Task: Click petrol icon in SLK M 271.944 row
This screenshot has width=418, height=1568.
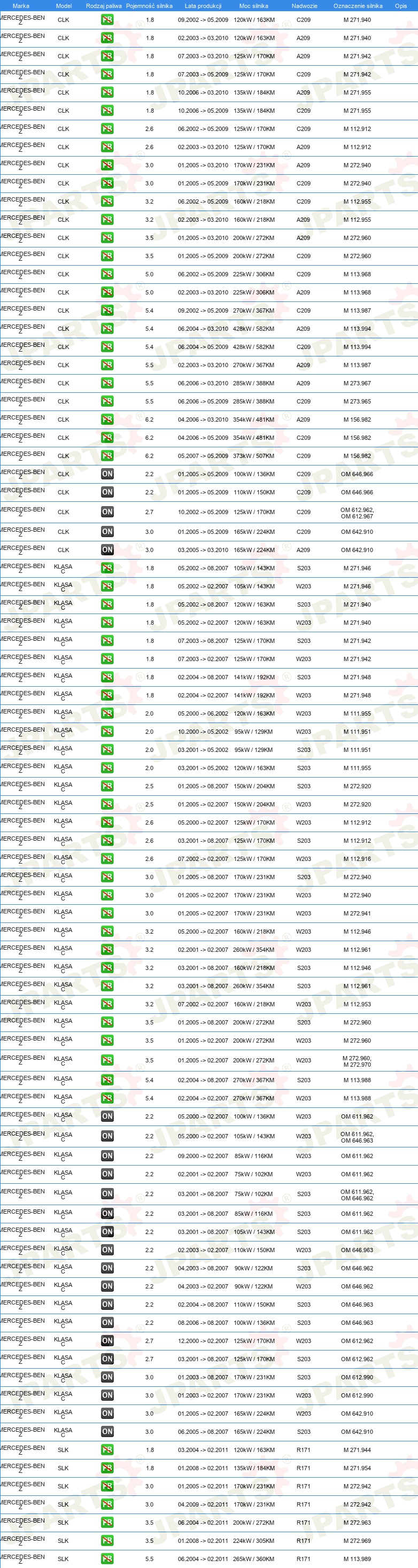Action: pyautogui.click(x=107, y=1450)
